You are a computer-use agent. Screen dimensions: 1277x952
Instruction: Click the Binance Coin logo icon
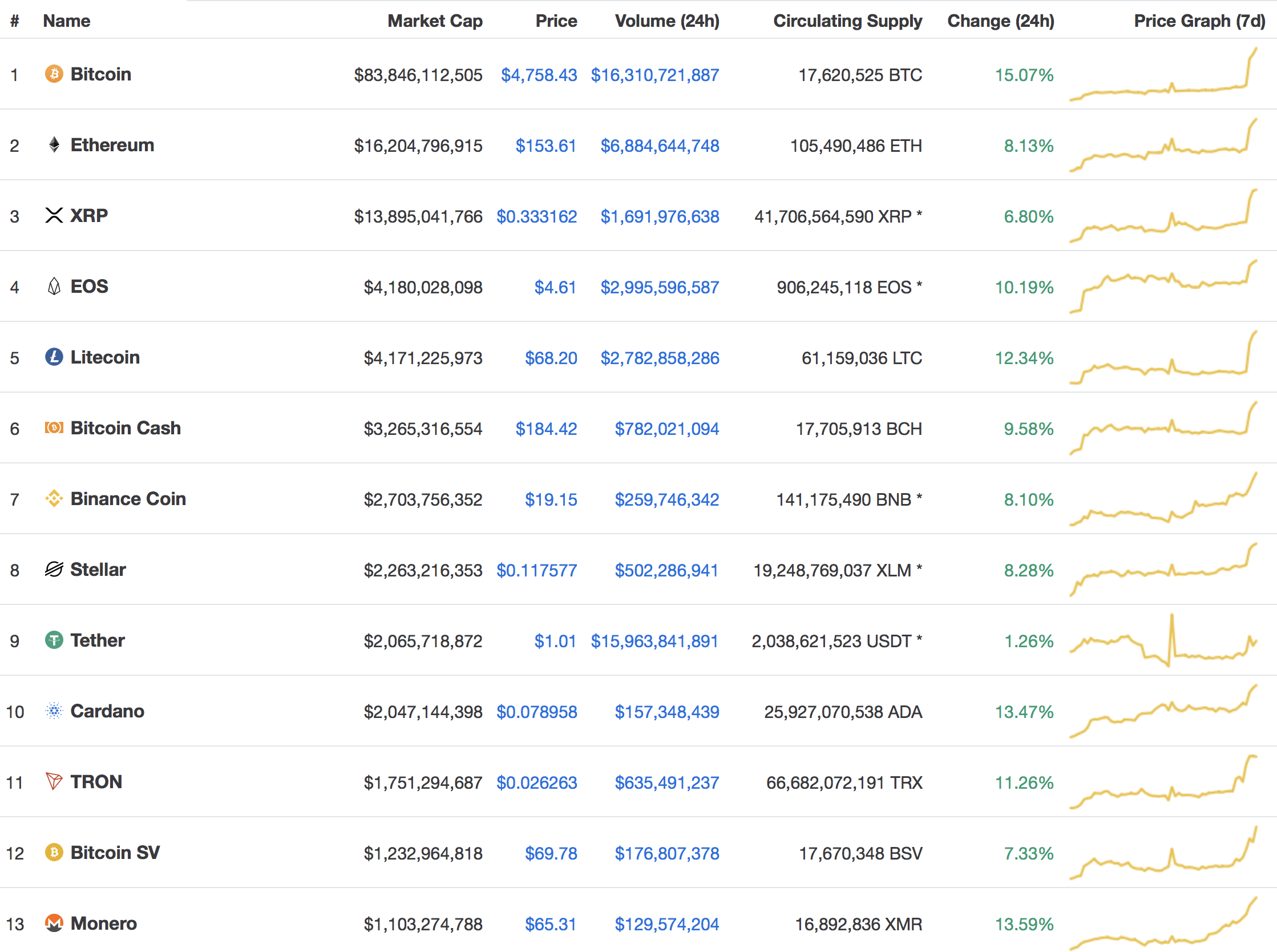54,498
